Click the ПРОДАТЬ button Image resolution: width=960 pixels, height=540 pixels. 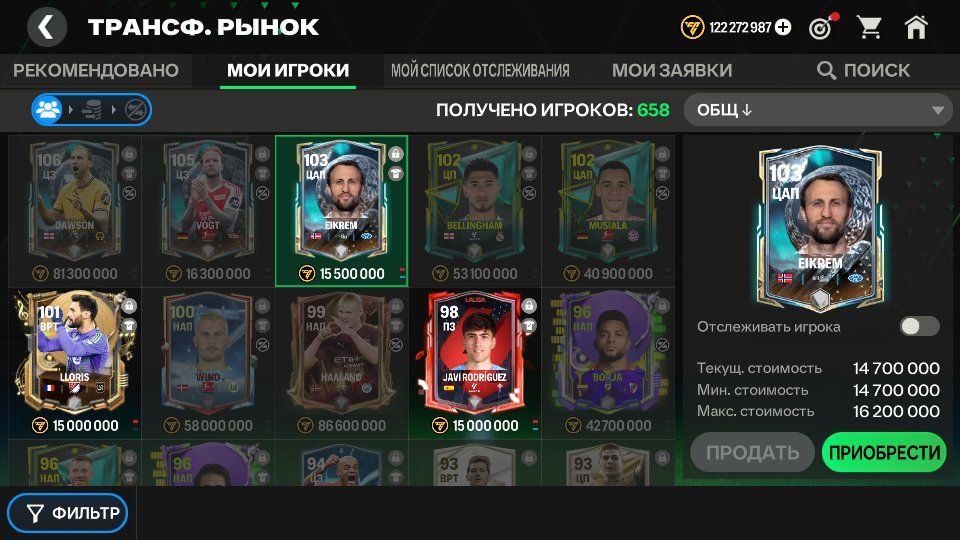(752, 452)
